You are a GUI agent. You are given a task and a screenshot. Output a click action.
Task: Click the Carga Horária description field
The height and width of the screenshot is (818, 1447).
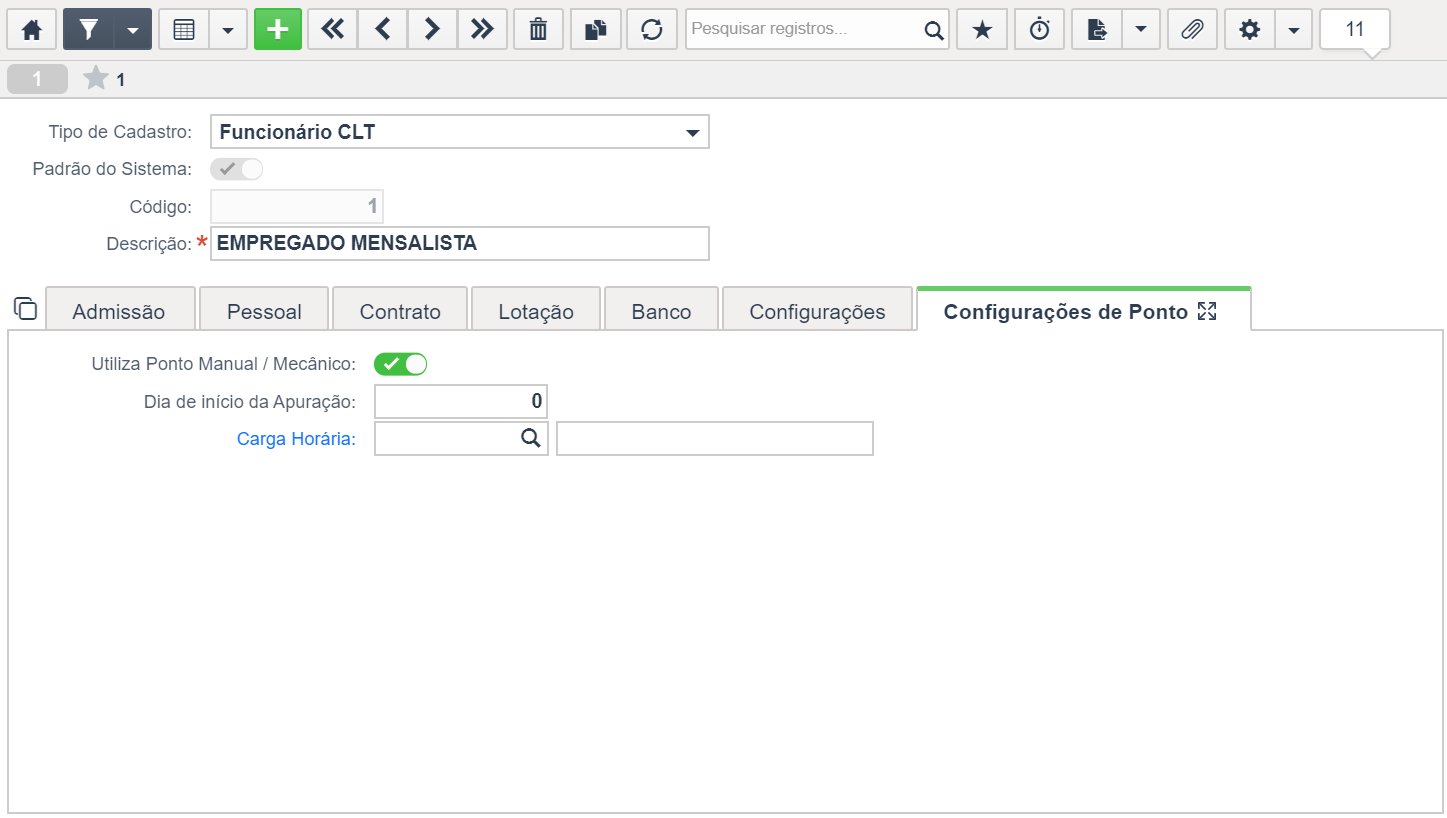[x=715, y=438]
